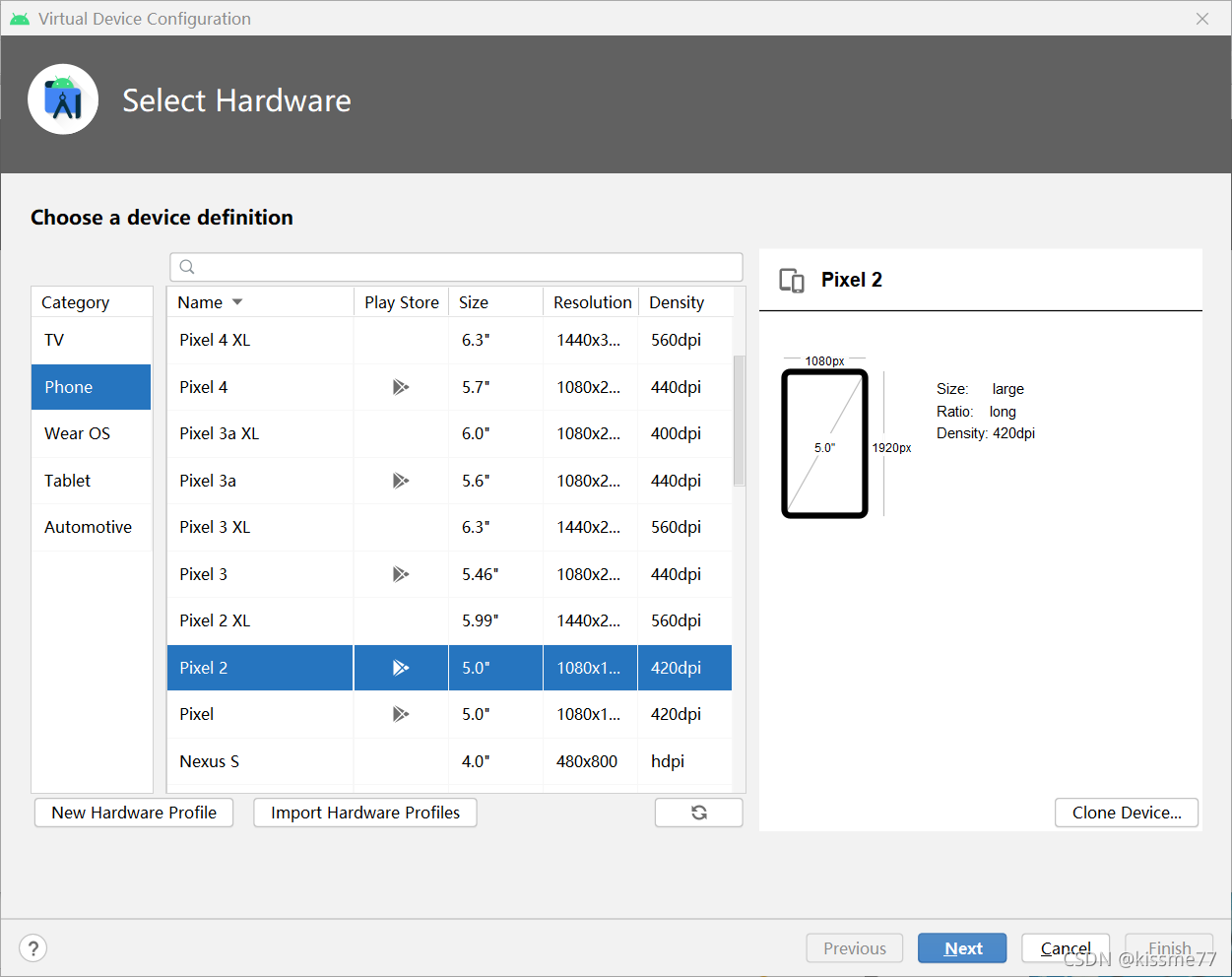1232x977 pixels.
Task: Click the New Hardware Profile button
Action: pyautogui.click(x=134, y=813)
